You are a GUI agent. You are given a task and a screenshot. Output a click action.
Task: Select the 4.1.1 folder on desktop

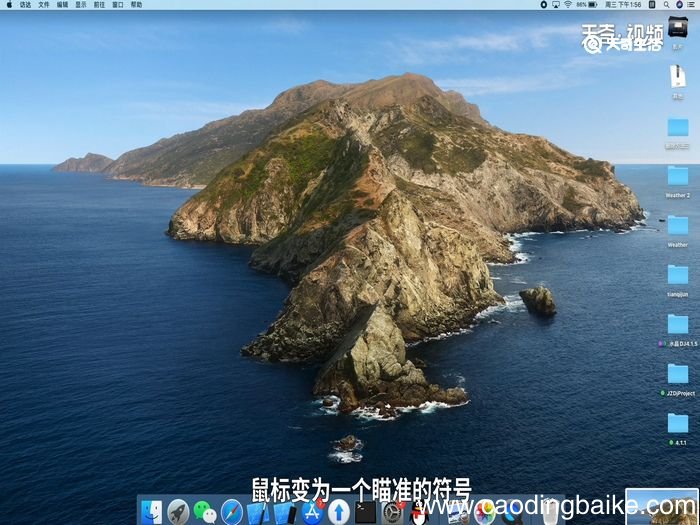click(x=678, y=423)
